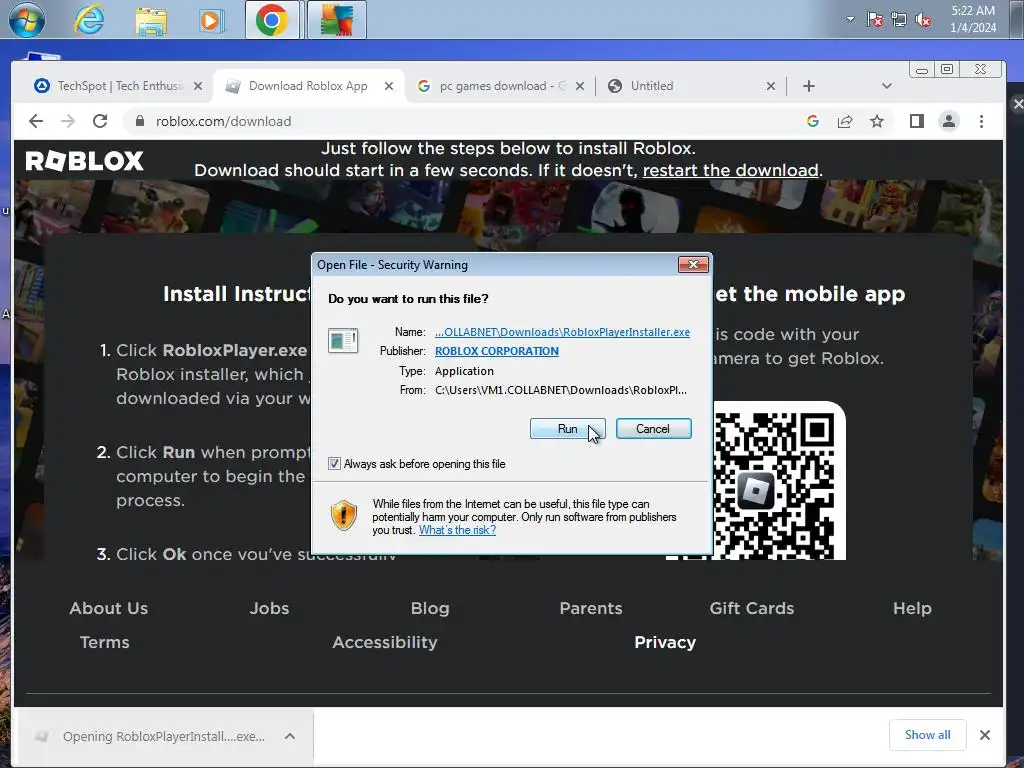Go back to previous page
Viewport: 1024px width, 768px height.
click(36, 121)
